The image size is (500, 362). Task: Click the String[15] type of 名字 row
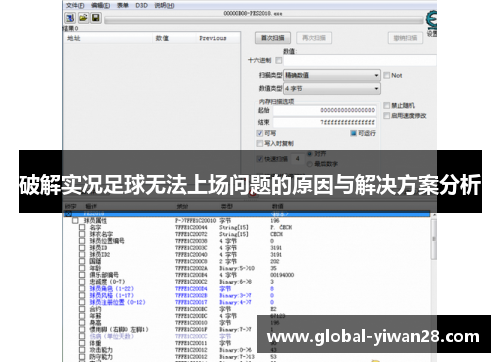(x=234, y=227)
